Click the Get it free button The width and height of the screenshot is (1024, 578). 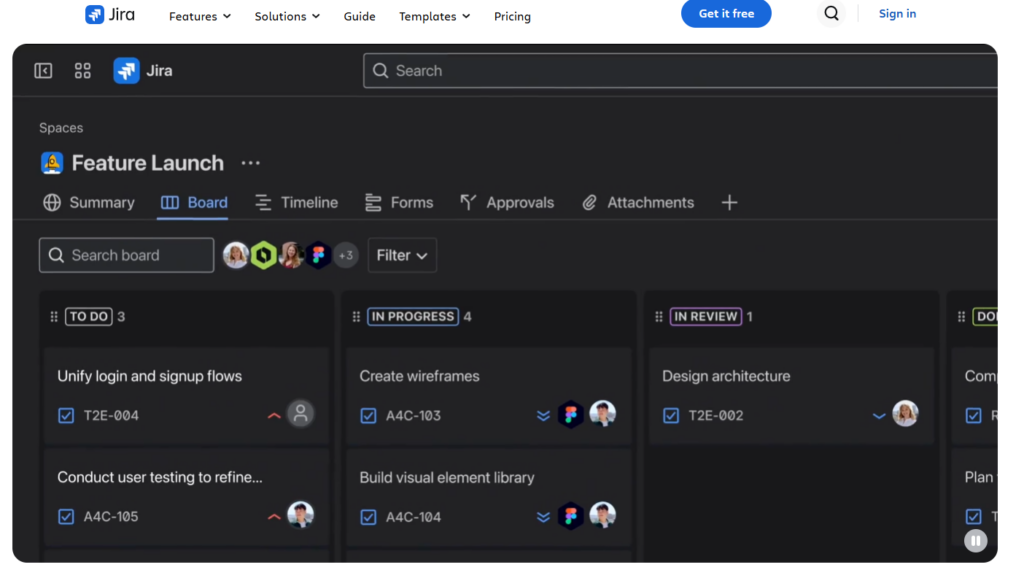pyautogui.click(x=726, y=13)
